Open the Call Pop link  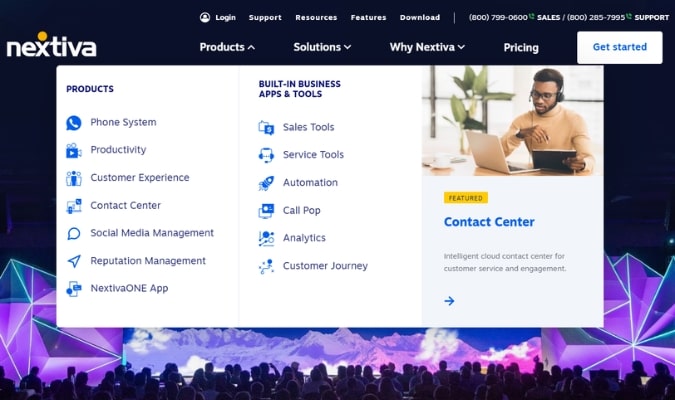tap(301, 211)
